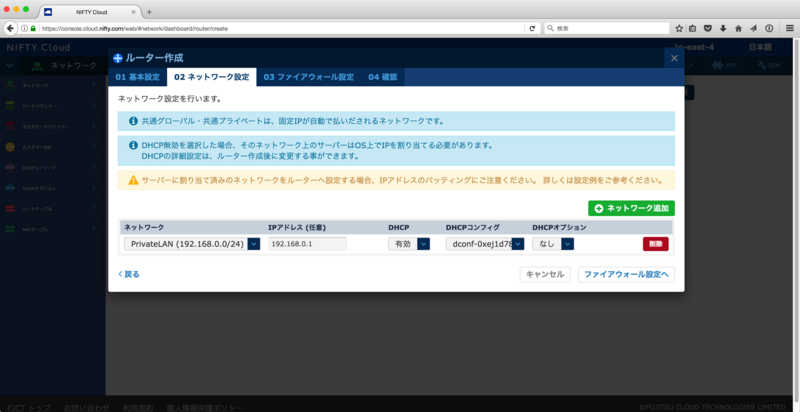Click the DHCPコンフィグ sidebar icon
The width and height of the screenshot is (800, 412).
point(10,167)
